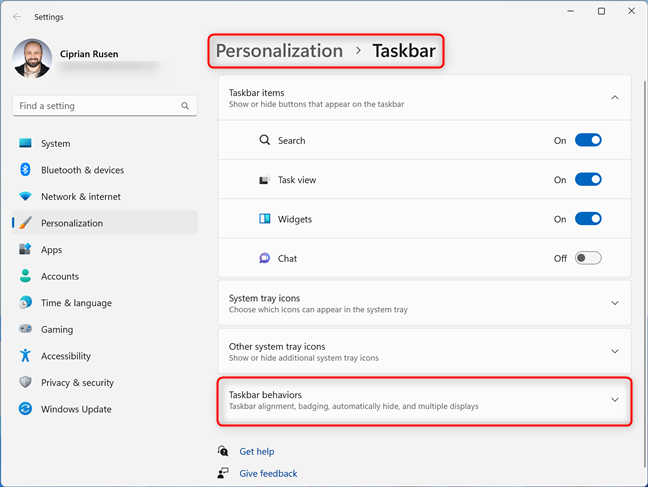Click the Give feedback link
This screenshot has width=648, height=487.
point(268,473)
